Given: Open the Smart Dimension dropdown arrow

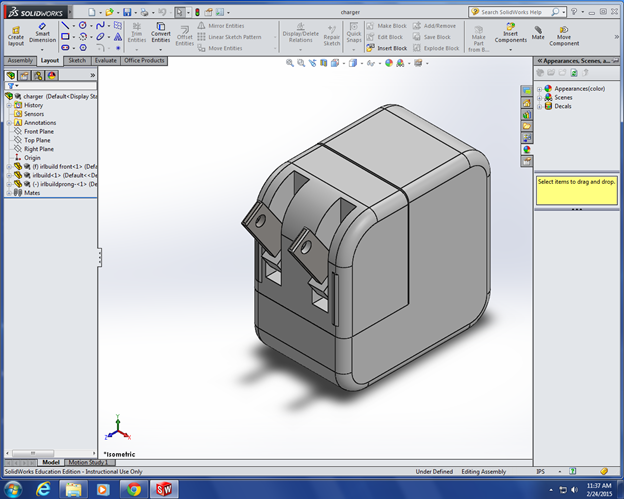Looking at the screenshot, I should (x=42, y=50).
